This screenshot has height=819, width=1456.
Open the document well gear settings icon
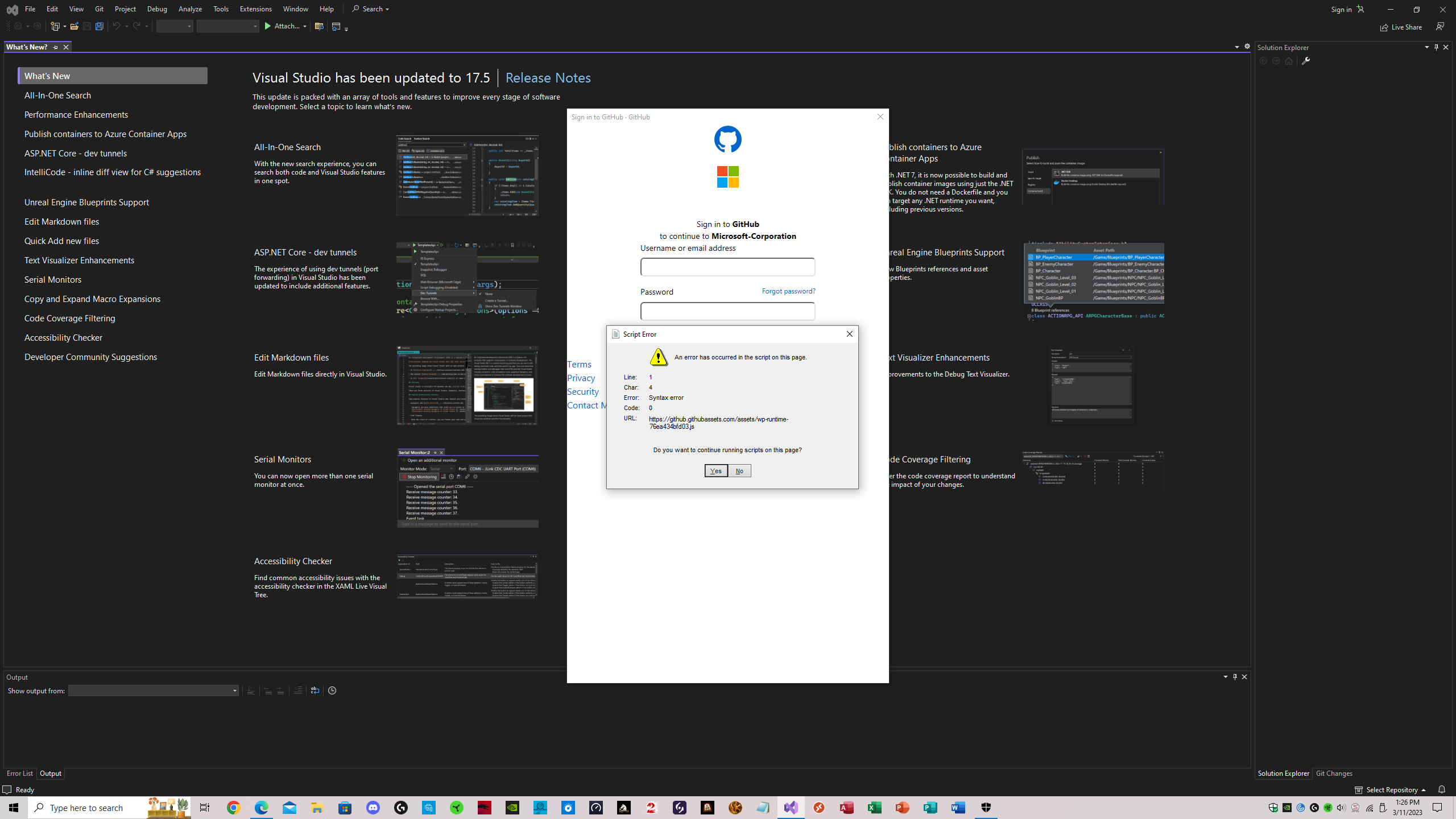click(1247, 47)
